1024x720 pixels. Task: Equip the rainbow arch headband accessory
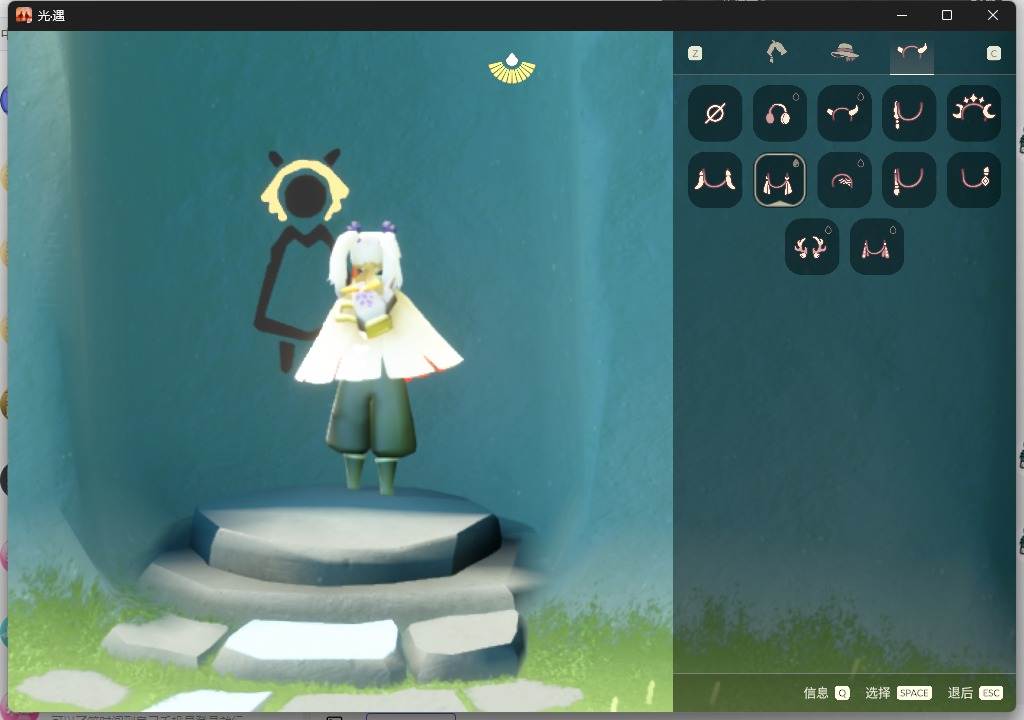click(844, 180)
